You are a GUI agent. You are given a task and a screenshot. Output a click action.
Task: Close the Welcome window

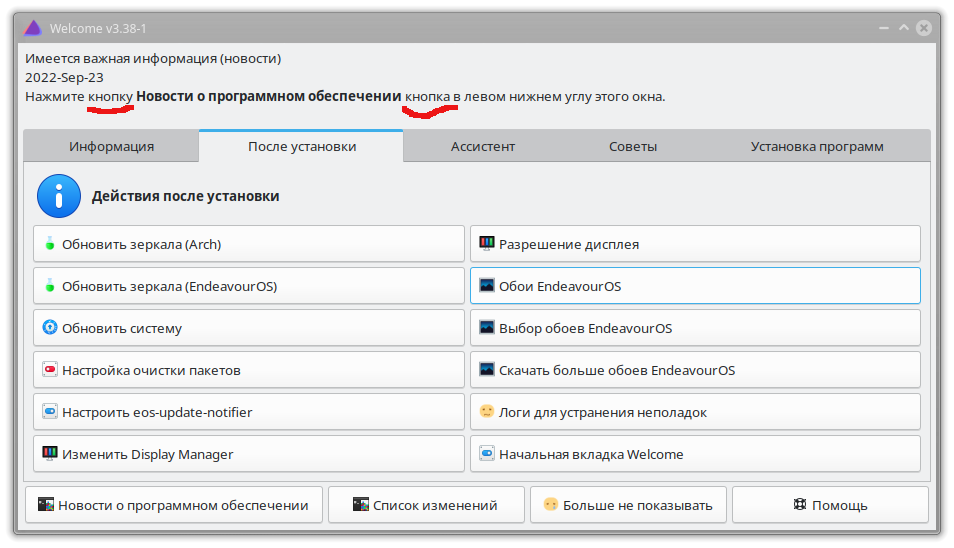click(x=924, y=28)
